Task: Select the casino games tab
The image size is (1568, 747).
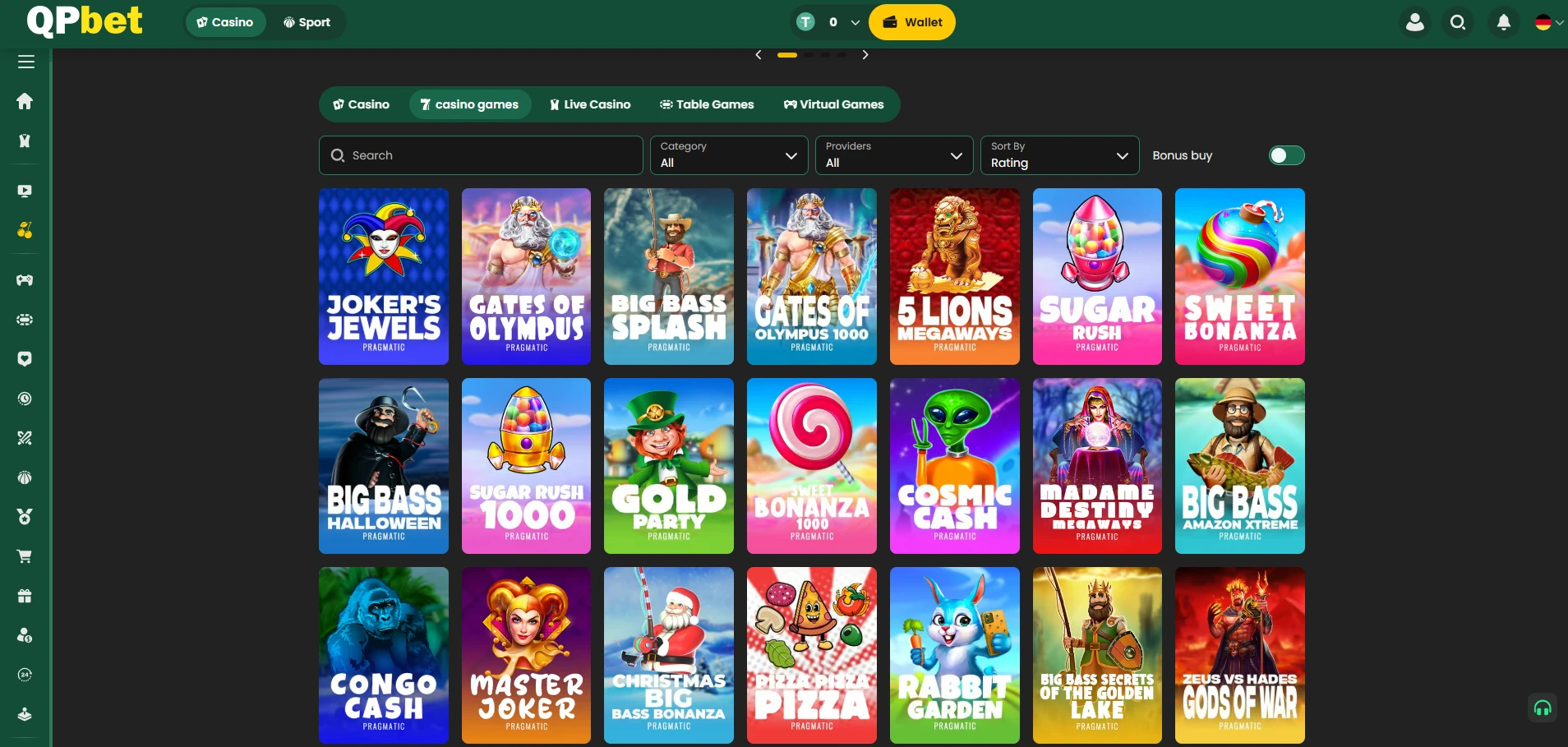Action: pos(469,104)
